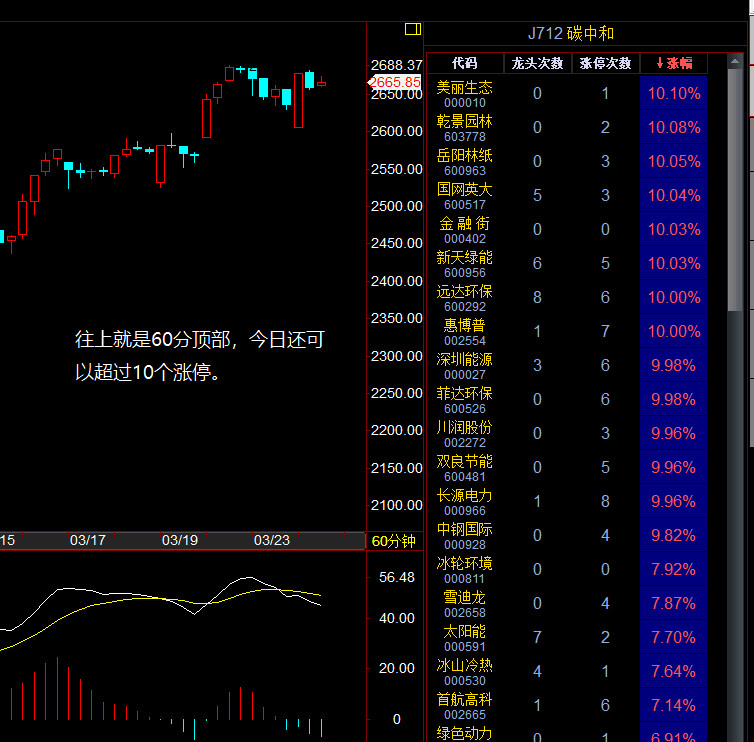Screen dimensions: 754x742
Task: Click the 7.70% gain cell of 太阳能
Action: [674, 637]
